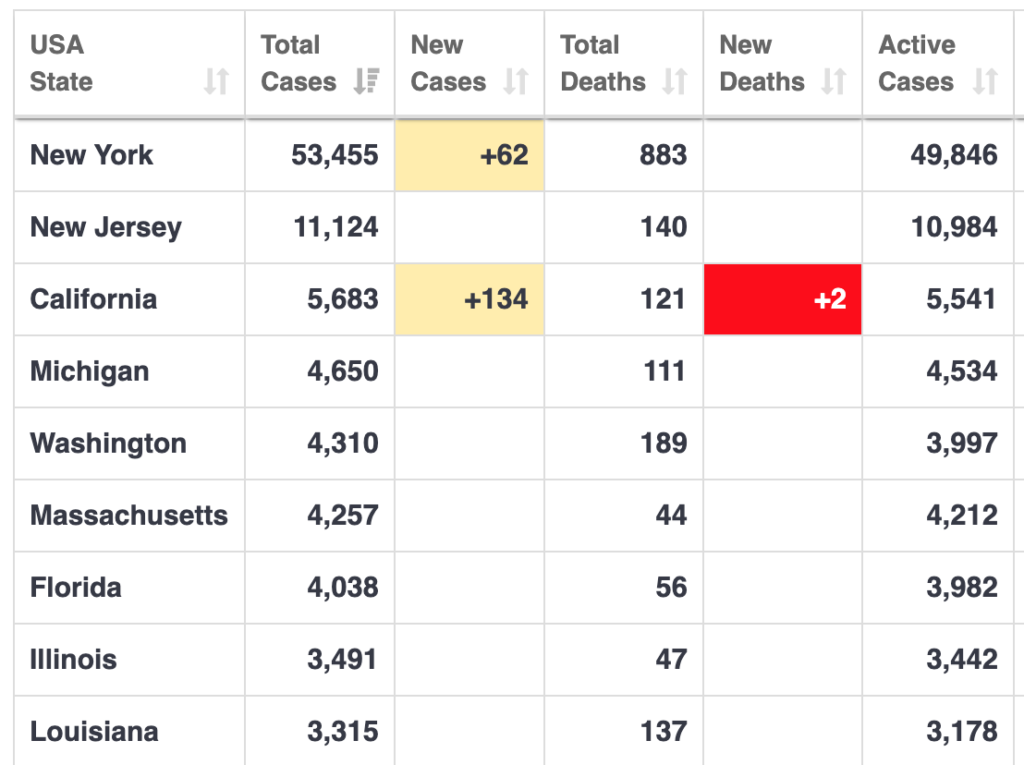The width and height of the screenshot is (1024, 765).
Task: Click the yellow +62 new cases cell
Action: coord(470,155)
